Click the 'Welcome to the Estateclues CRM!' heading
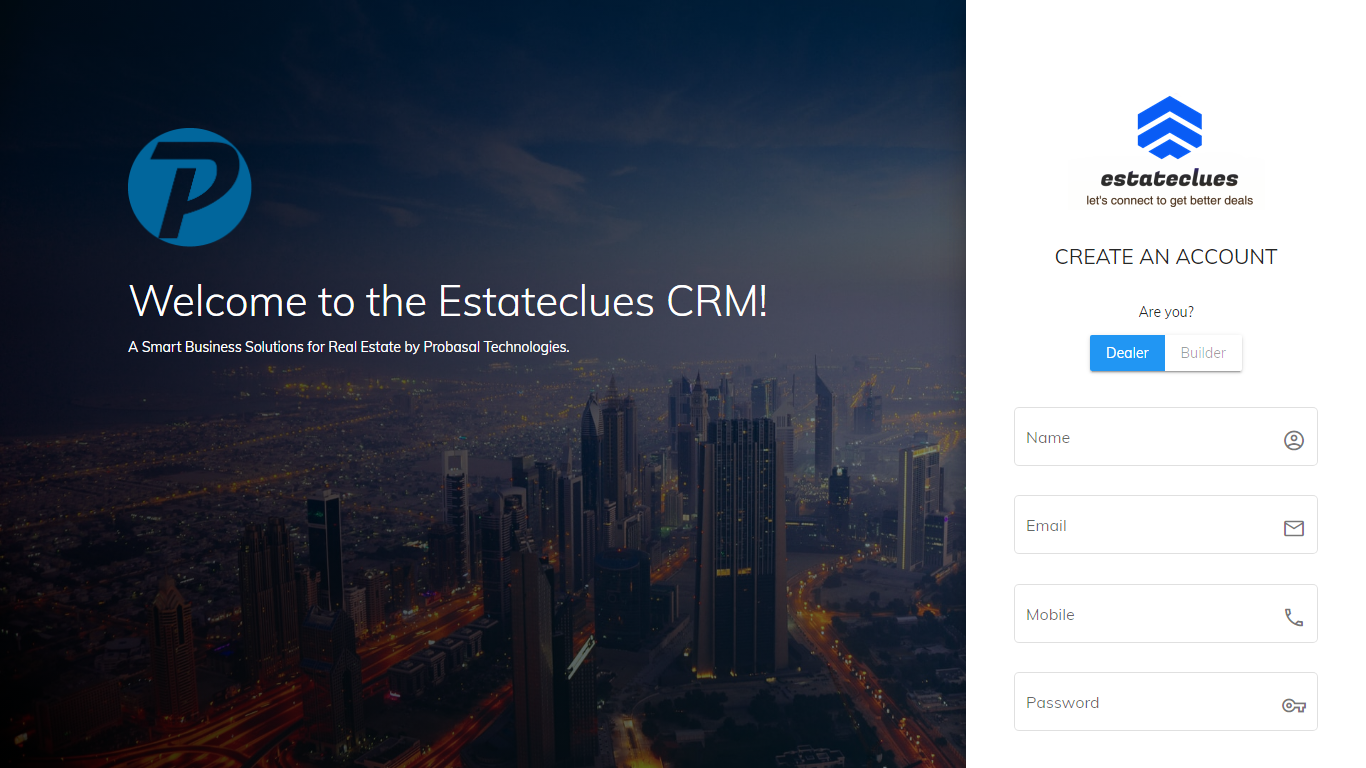1366x768 pixels. [448, 301]
